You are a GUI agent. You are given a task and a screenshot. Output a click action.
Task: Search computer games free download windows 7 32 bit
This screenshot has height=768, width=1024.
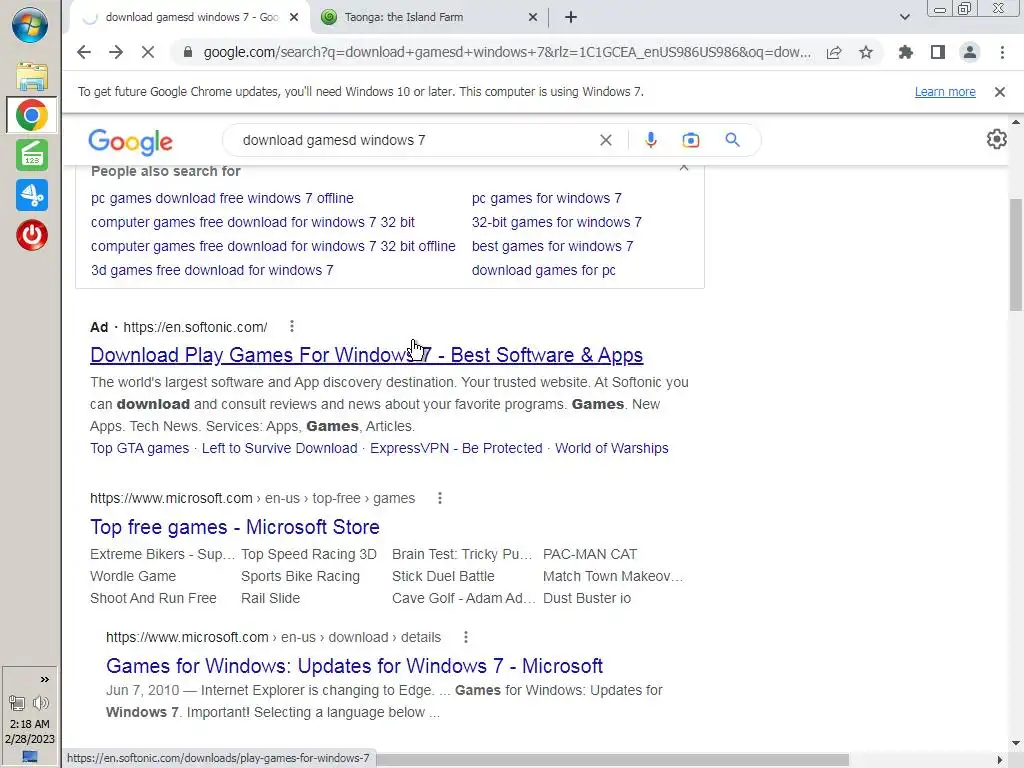pyautogui.click(x=253, y=222)
